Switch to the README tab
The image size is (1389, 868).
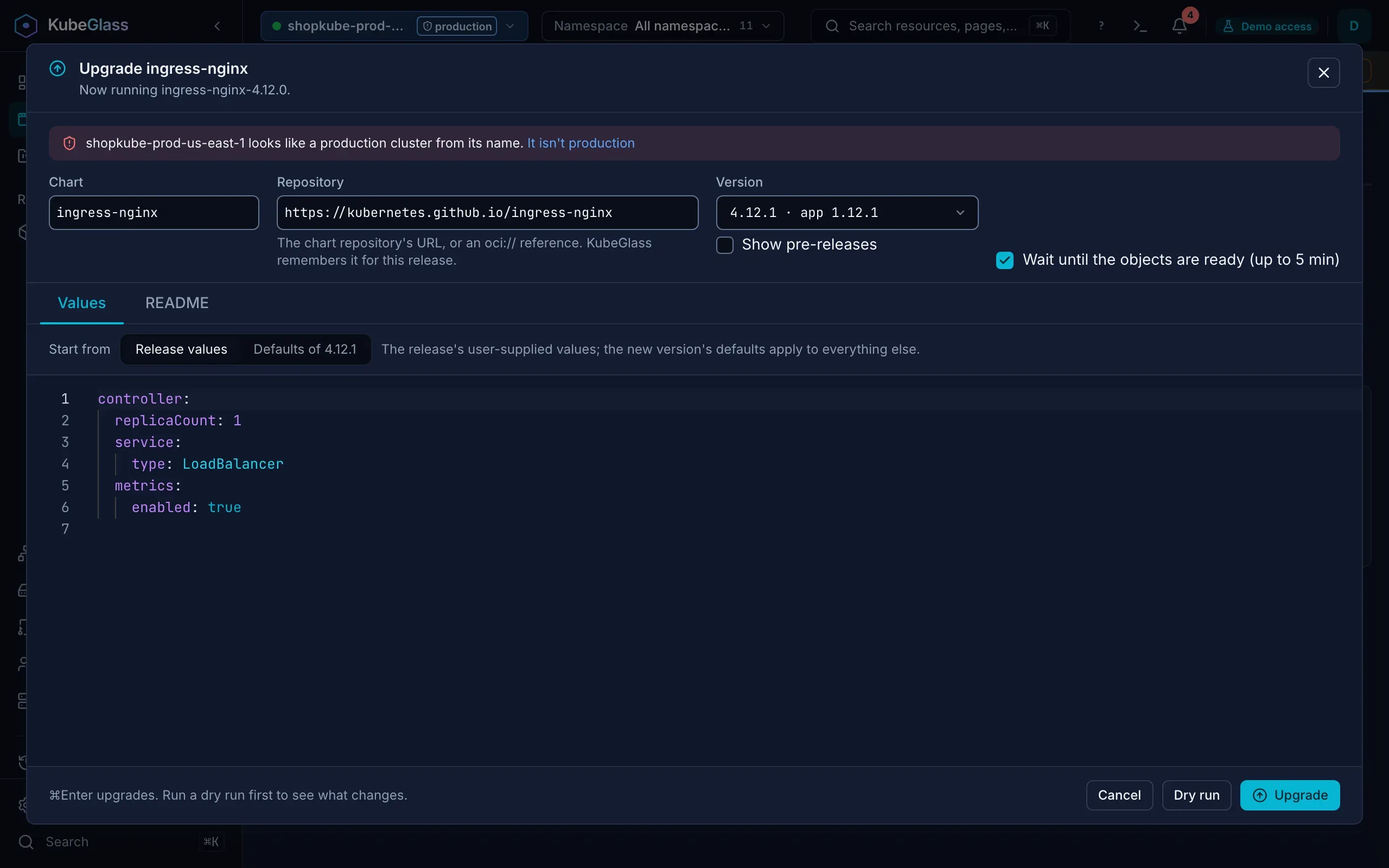click(177, 303)
